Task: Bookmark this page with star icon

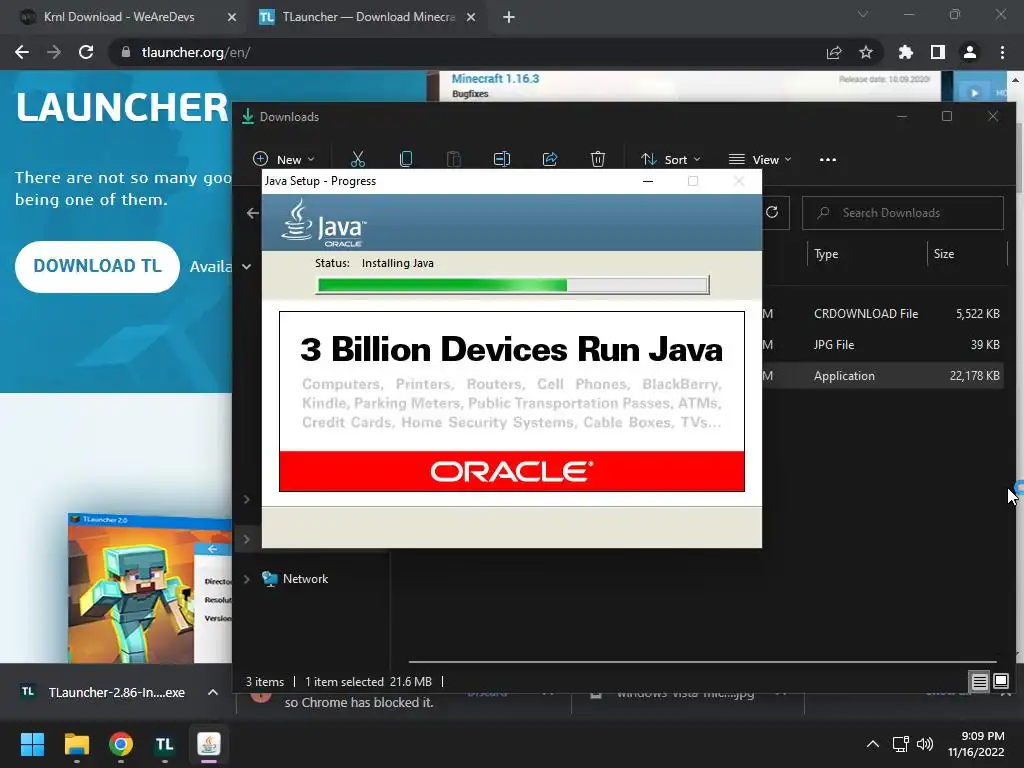Action: (x=866, y=52)
